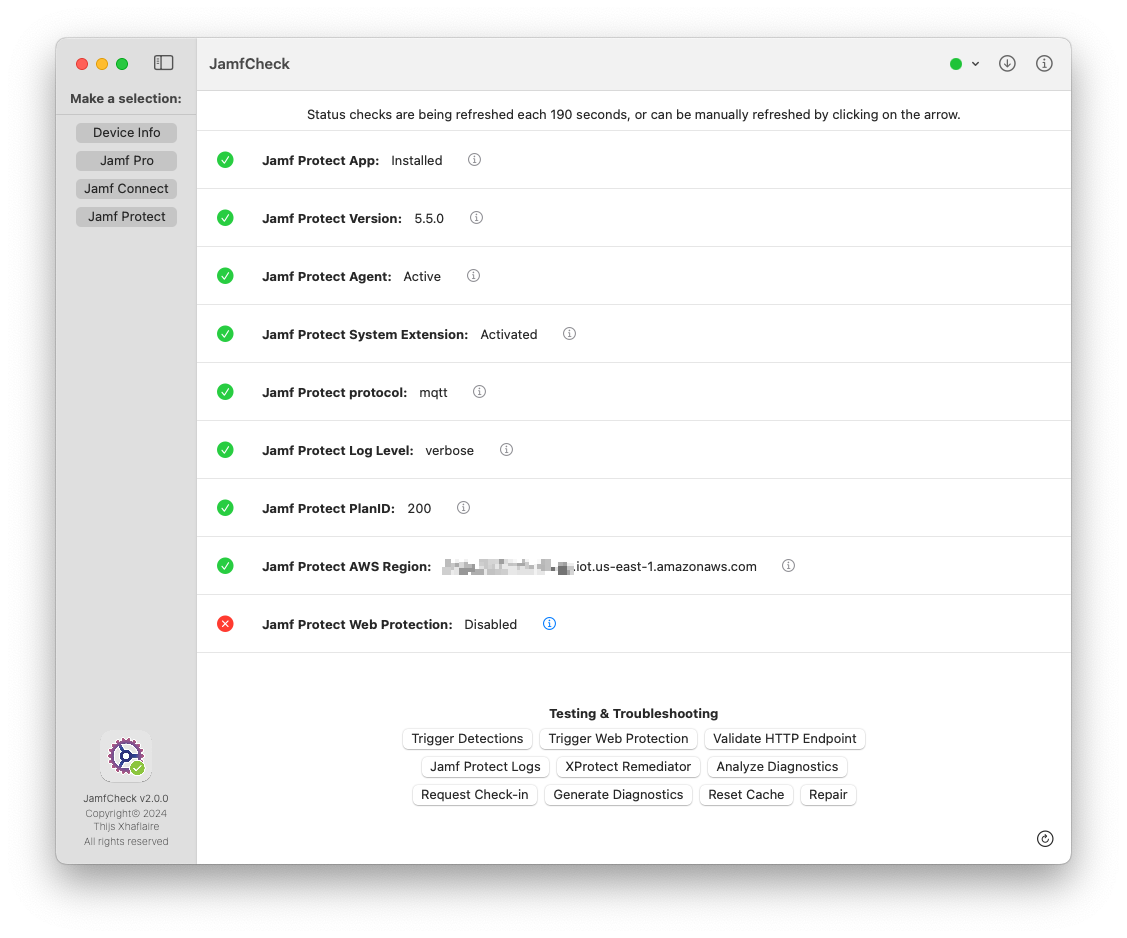Select Jamf Connect in the sidebar

(126, 188)
